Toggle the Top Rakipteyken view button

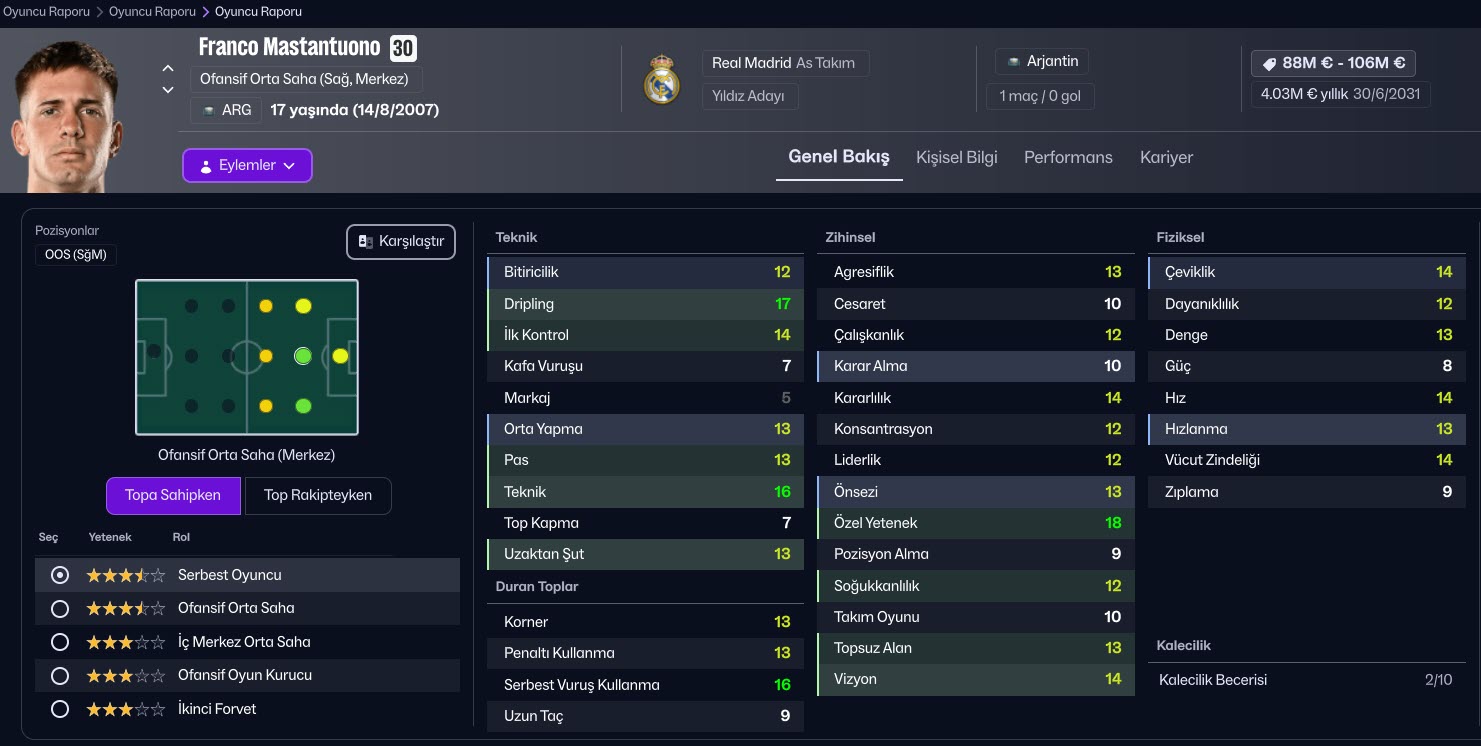317,495
